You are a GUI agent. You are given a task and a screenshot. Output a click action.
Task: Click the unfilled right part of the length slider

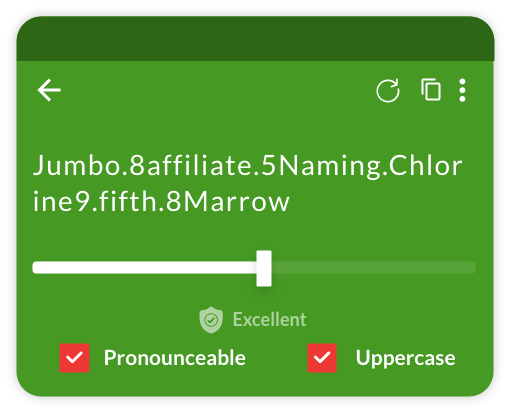pyautogui.click(x=374, y=268)
